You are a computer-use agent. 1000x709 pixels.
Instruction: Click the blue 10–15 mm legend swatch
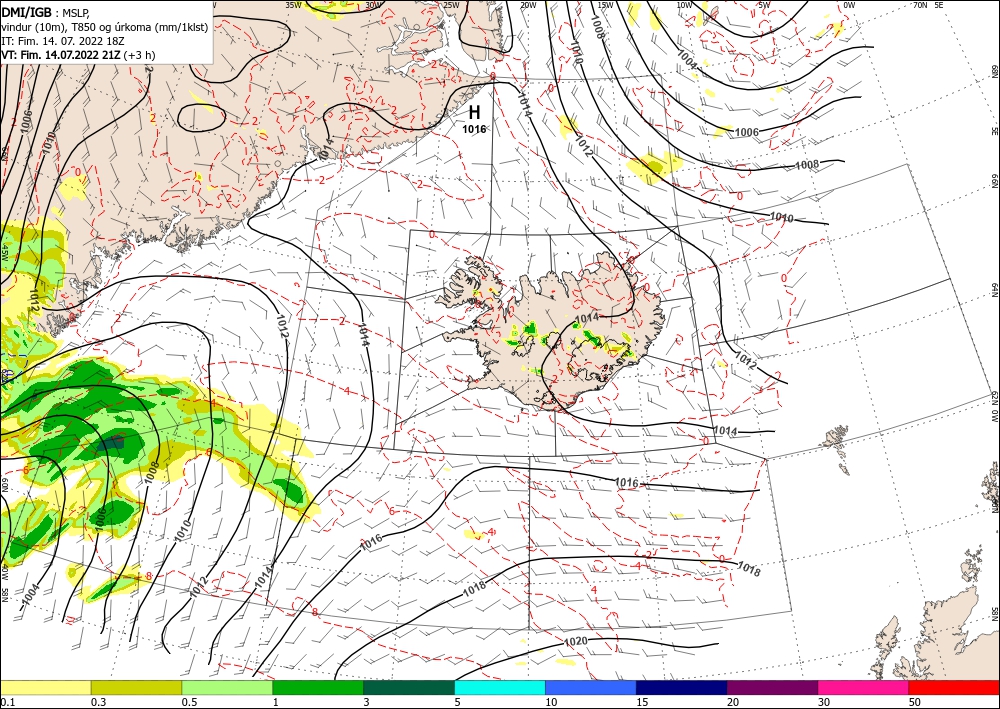point(591,687)
